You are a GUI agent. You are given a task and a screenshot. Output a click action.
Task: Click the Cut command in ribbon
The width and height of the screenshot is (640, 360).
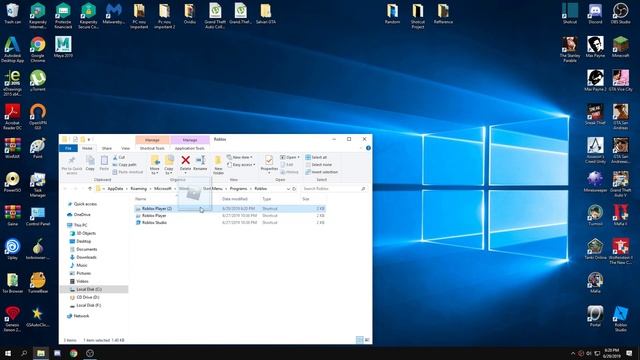coord(119,158)
